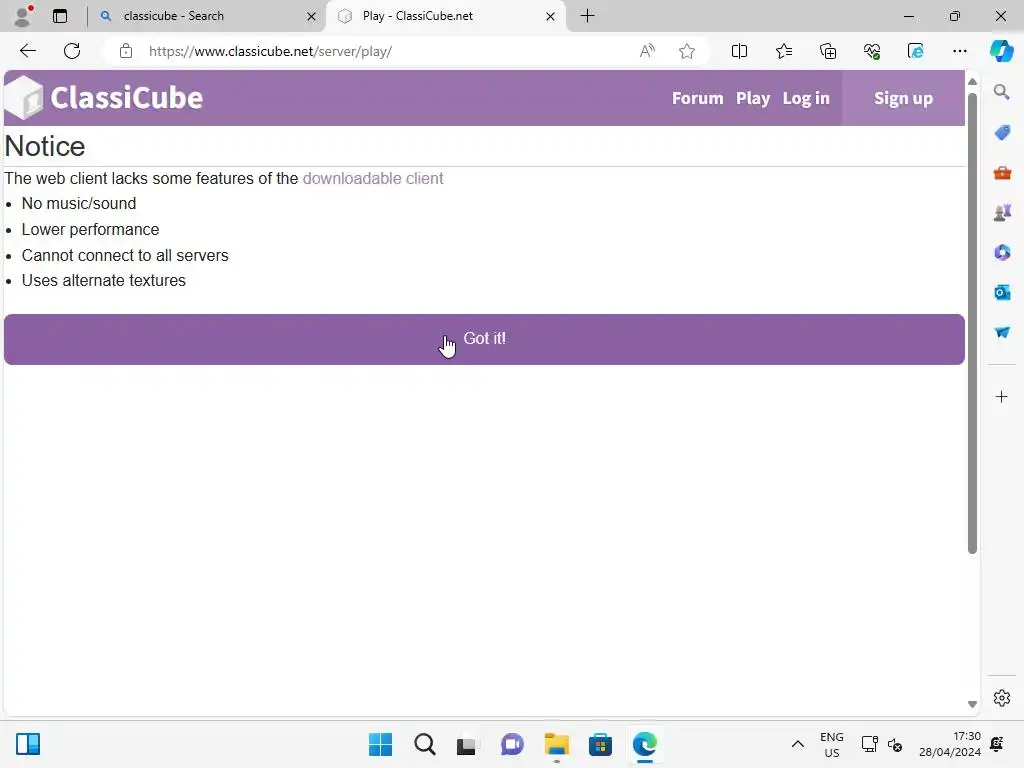
Task: Close the Play - ClassiCube.net tab
Action: (551, 16)
